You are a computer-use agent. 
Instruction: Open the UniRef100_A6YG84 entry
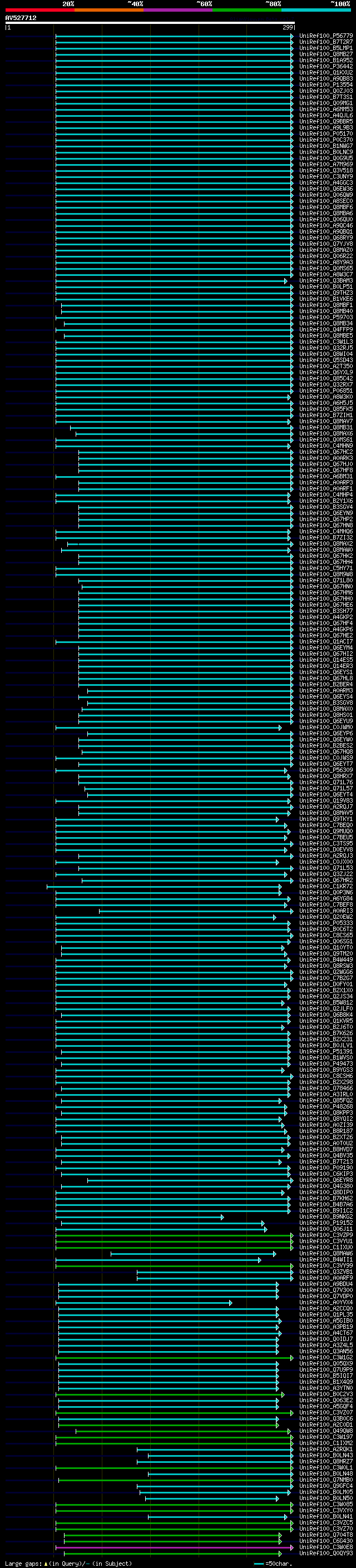[326, 898]
